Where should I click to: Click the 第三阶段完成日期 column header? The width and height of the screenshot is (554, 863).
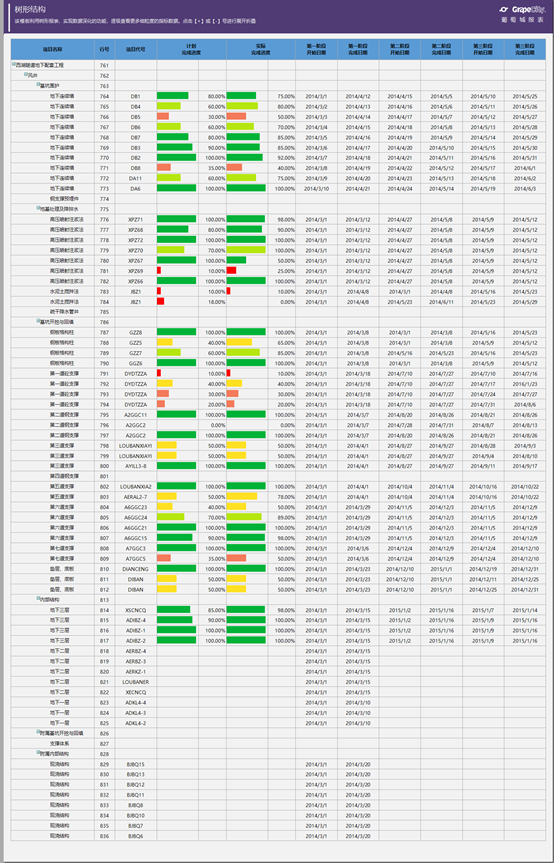click(x=525, y=50)
